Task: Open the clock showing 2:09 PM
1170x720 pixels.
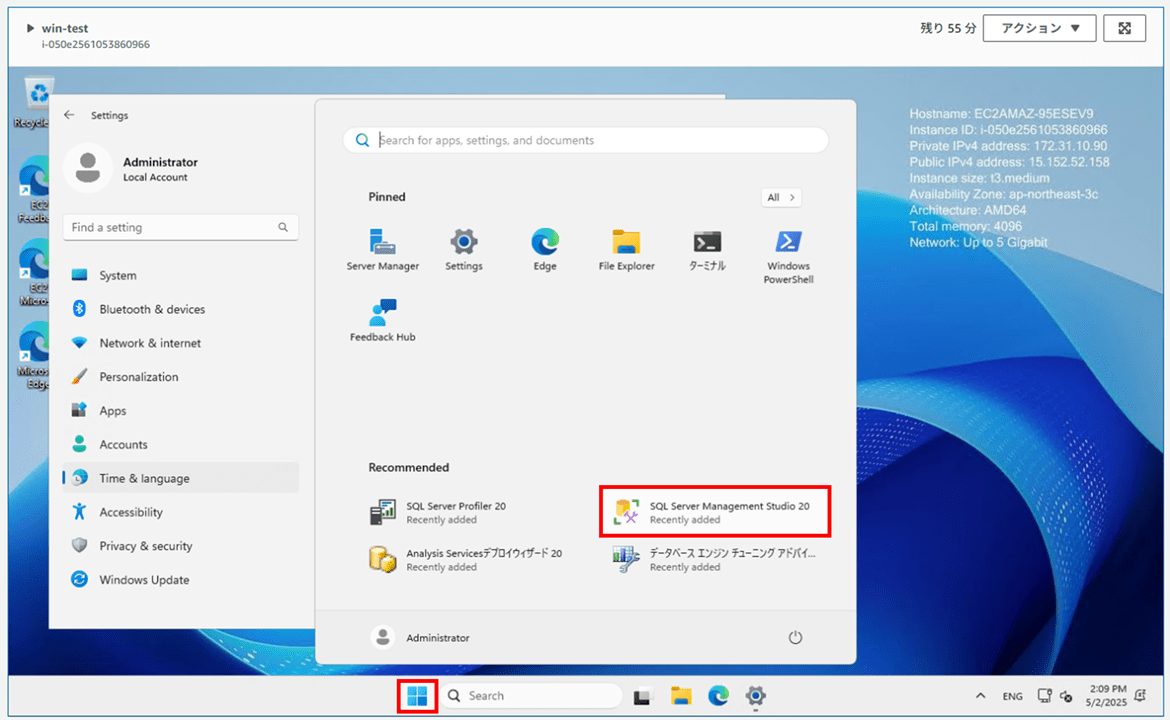Action: 1107,695
